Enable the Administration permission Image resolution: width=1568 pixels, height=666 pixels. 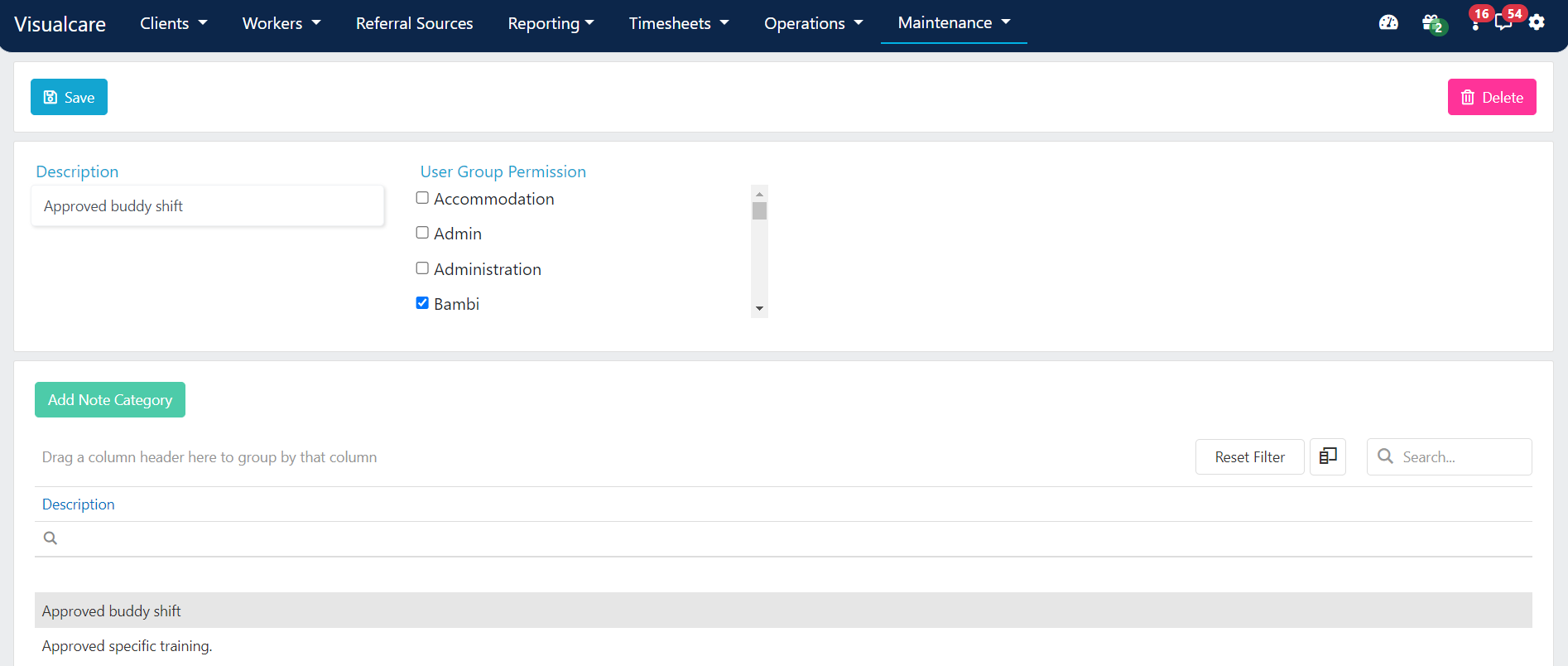pos(422,268)
